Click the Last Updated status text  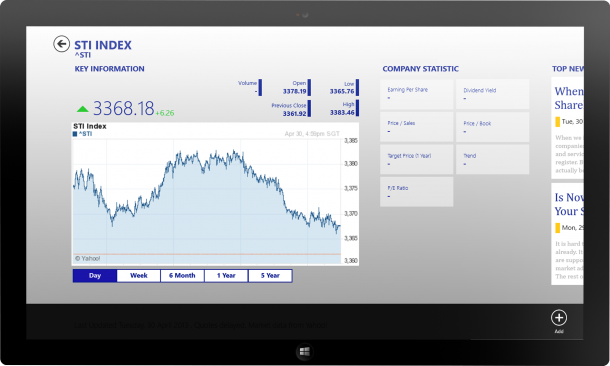[201, 325]
